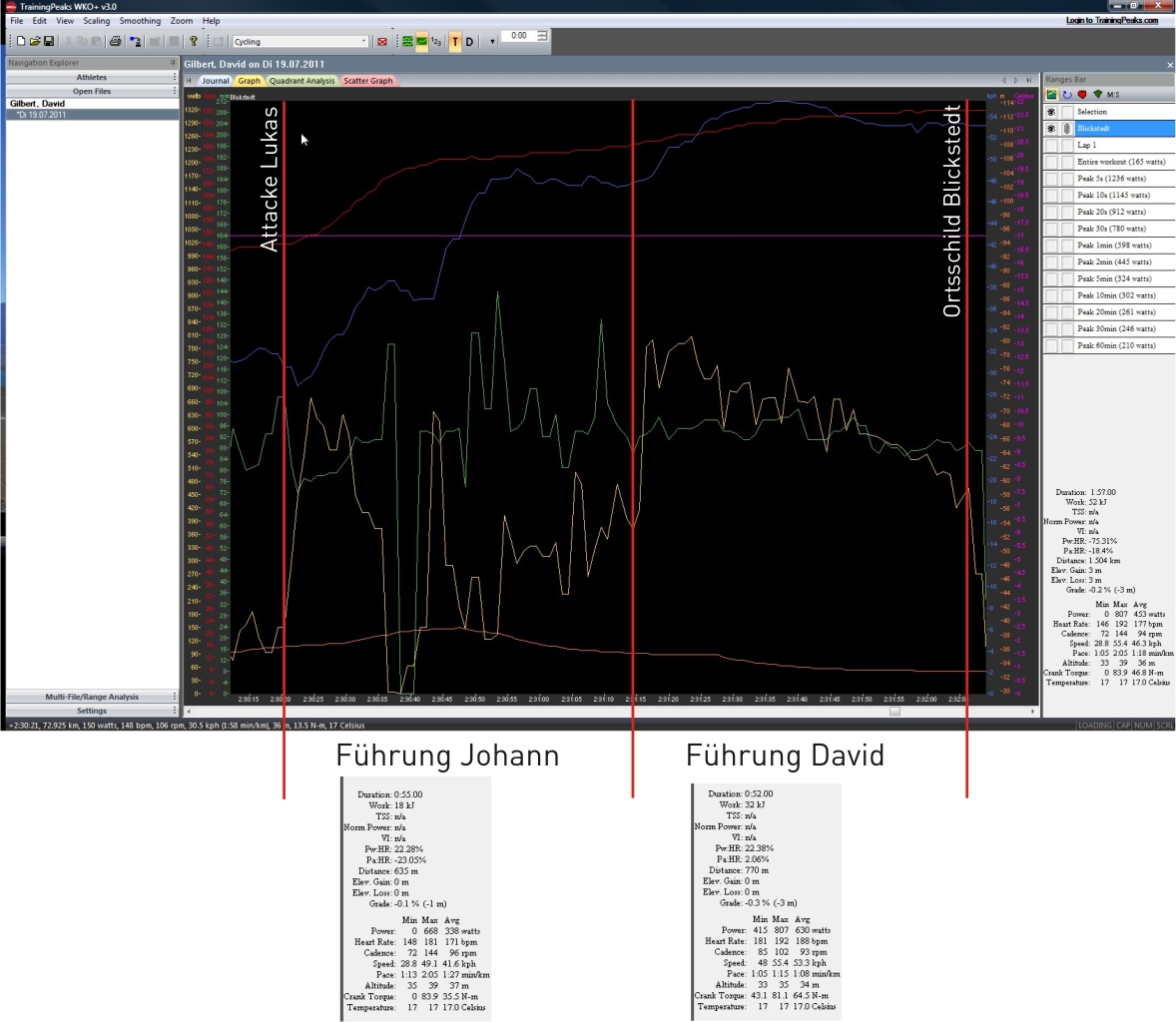Viewport: 1176px width, 1022px height.
Task: Open the small black arrow dropdown in toolbar
Action: [492, 42]
